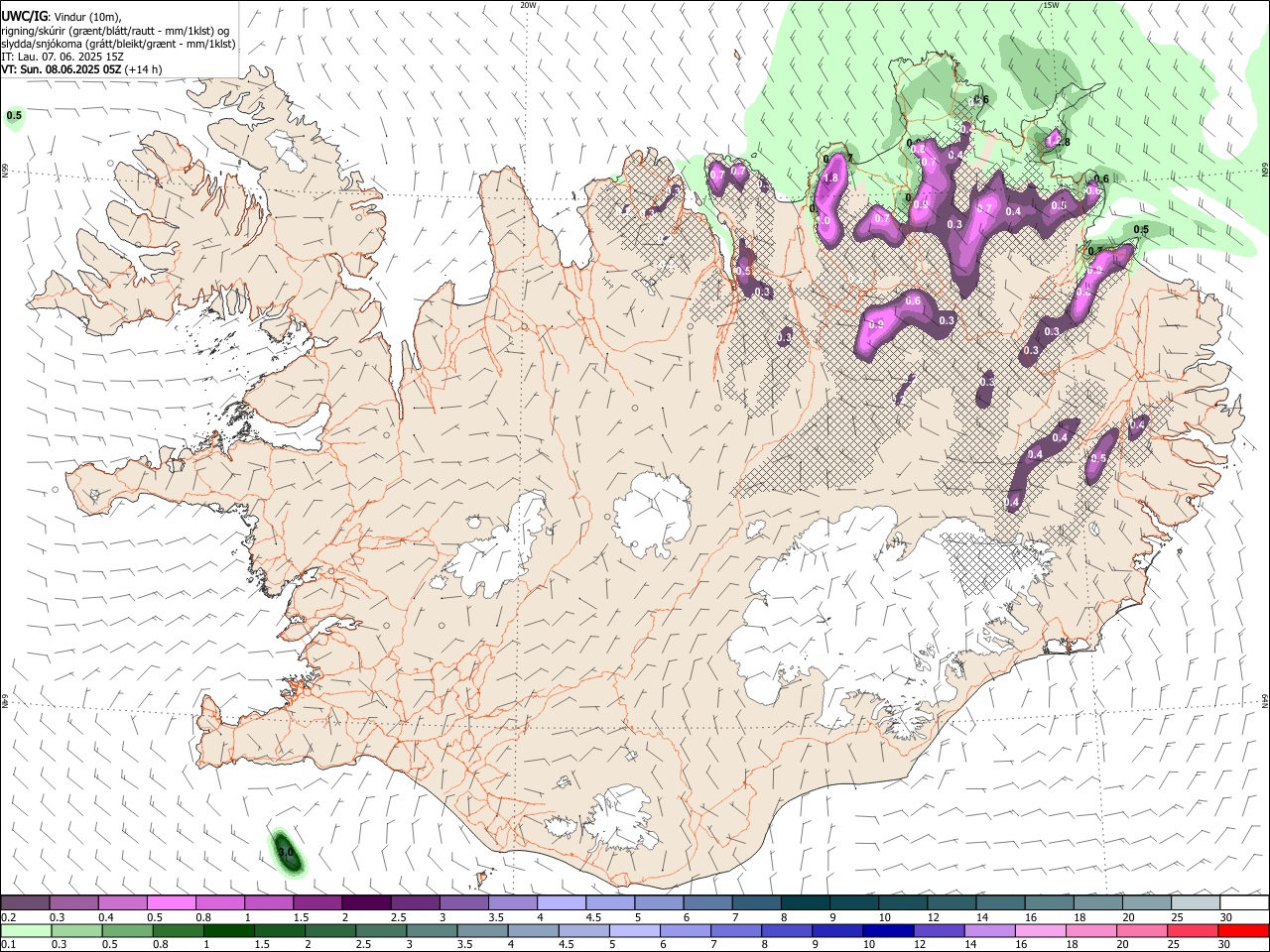
Task: Click the '1.8' snowfall value on the map
Action: pos(831,178)
